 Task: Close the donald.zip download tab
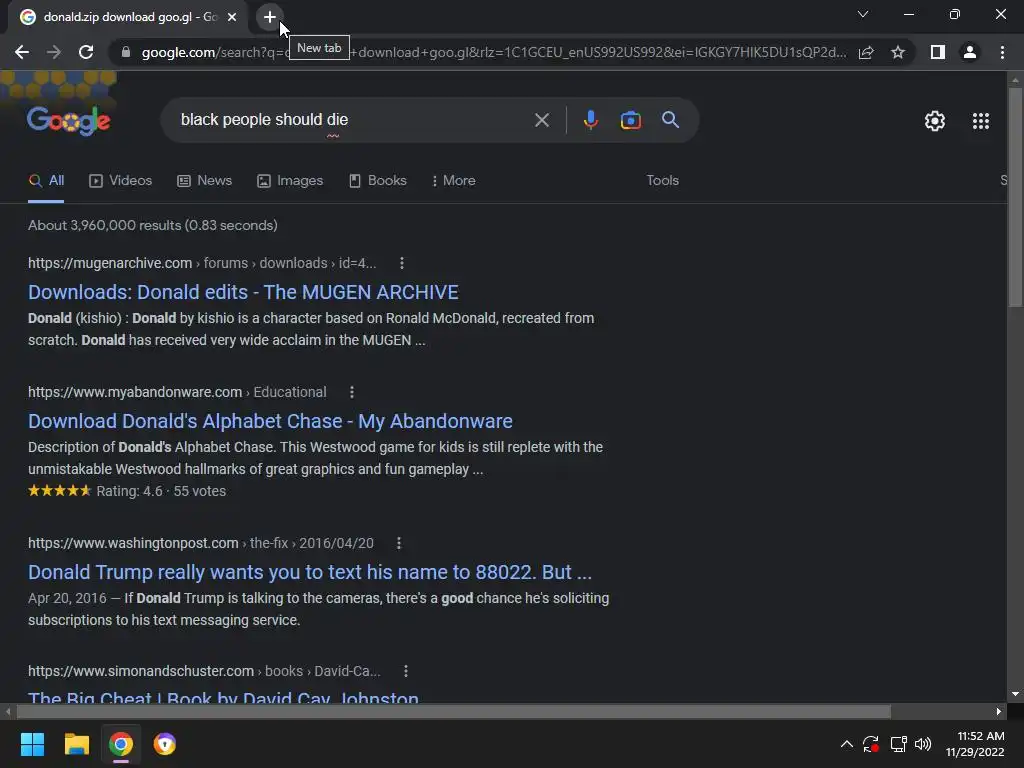coord(232,17)
